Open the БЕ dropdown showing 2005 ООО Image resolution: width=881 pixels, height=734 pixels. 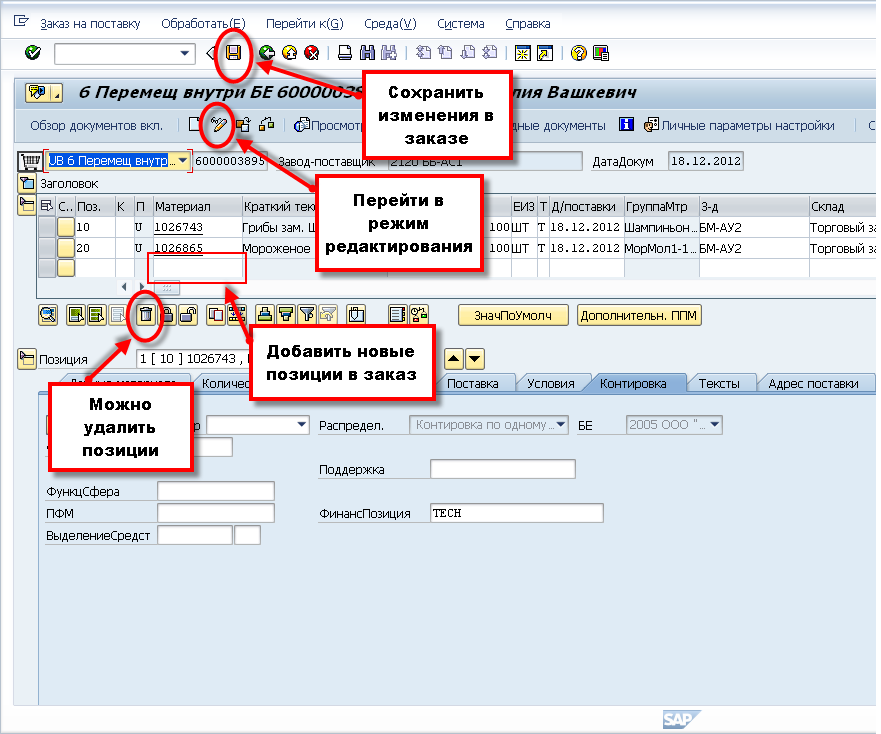point(715,425)
